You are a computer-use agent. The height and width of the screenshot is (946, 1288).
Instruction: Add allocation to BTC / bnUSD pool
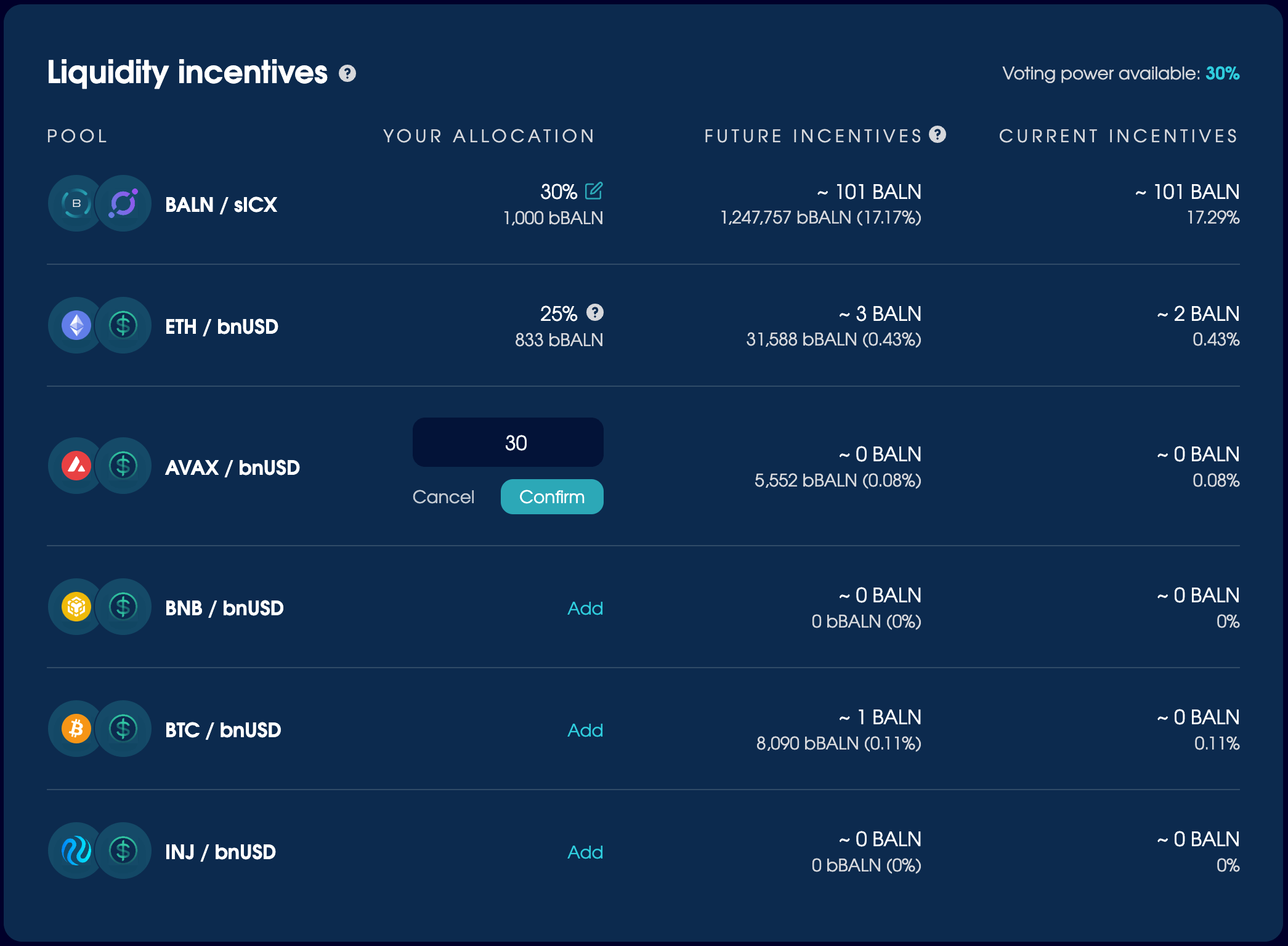click(585, 730)
